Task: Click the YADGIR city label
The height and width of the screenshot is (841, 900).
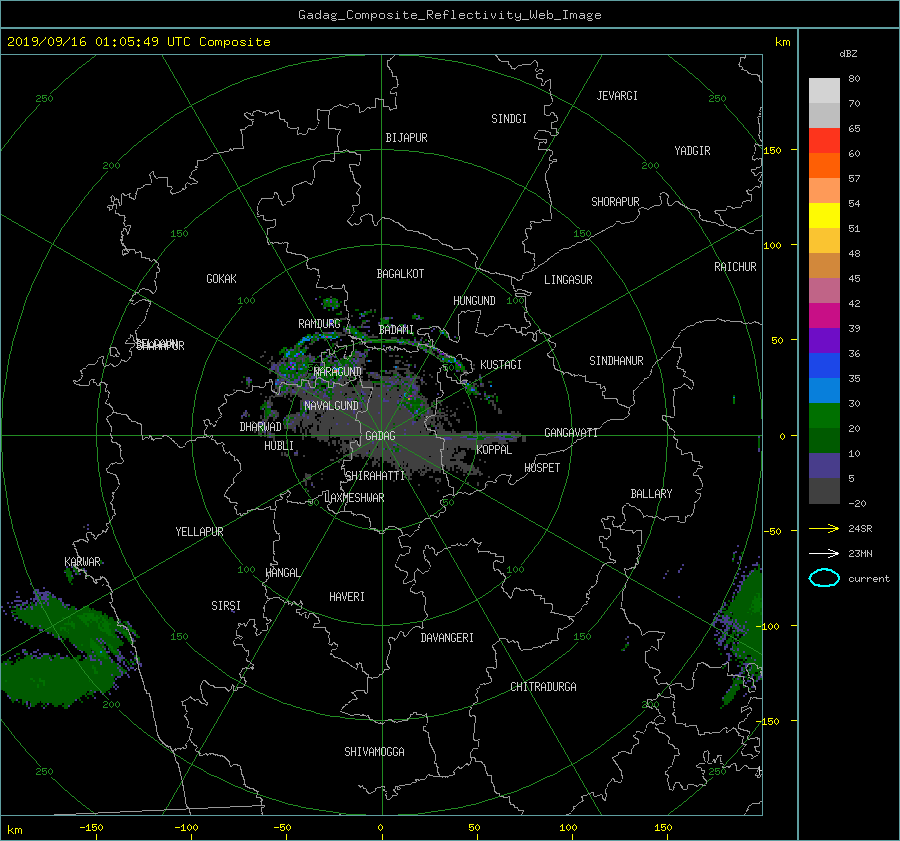Action: [692, 151]
